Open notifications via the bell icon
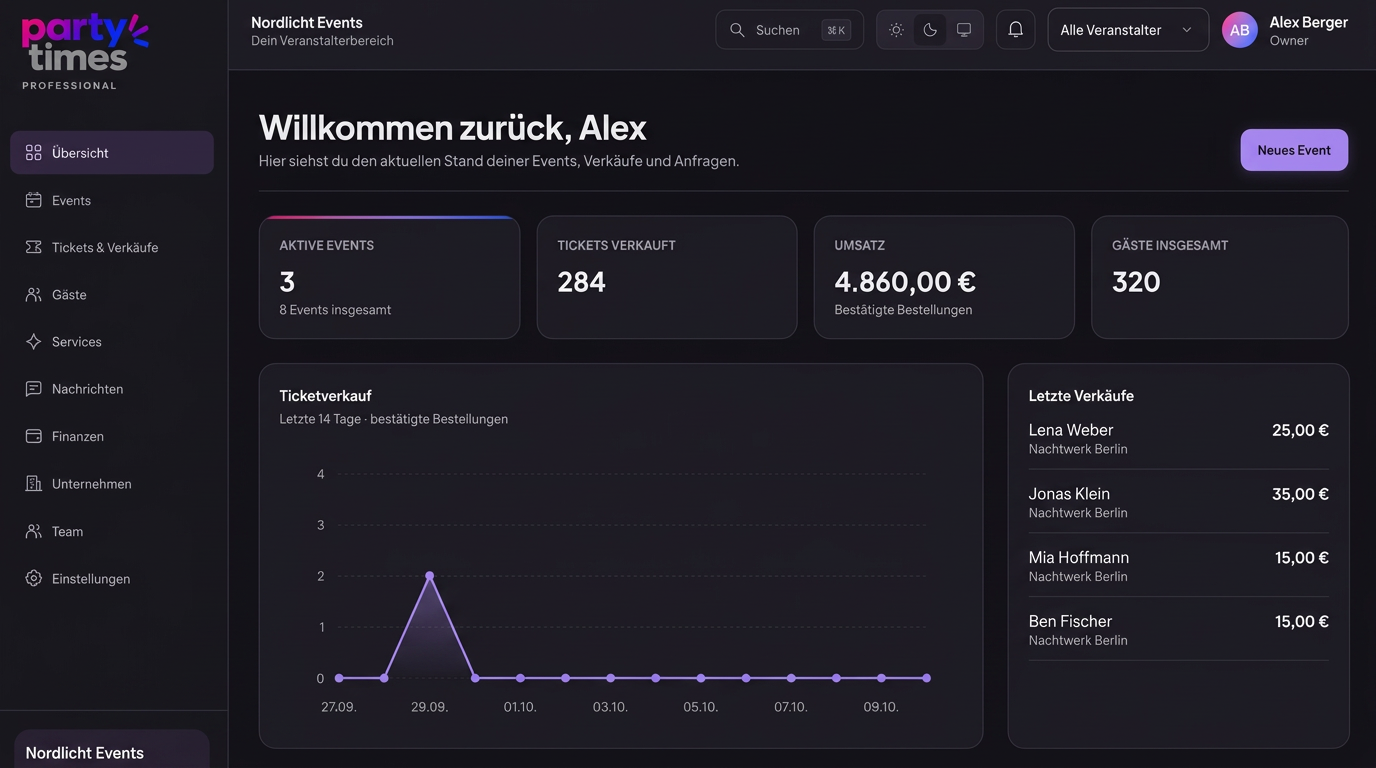This screenshot has height=768, width=1376. pos(1015,30)
